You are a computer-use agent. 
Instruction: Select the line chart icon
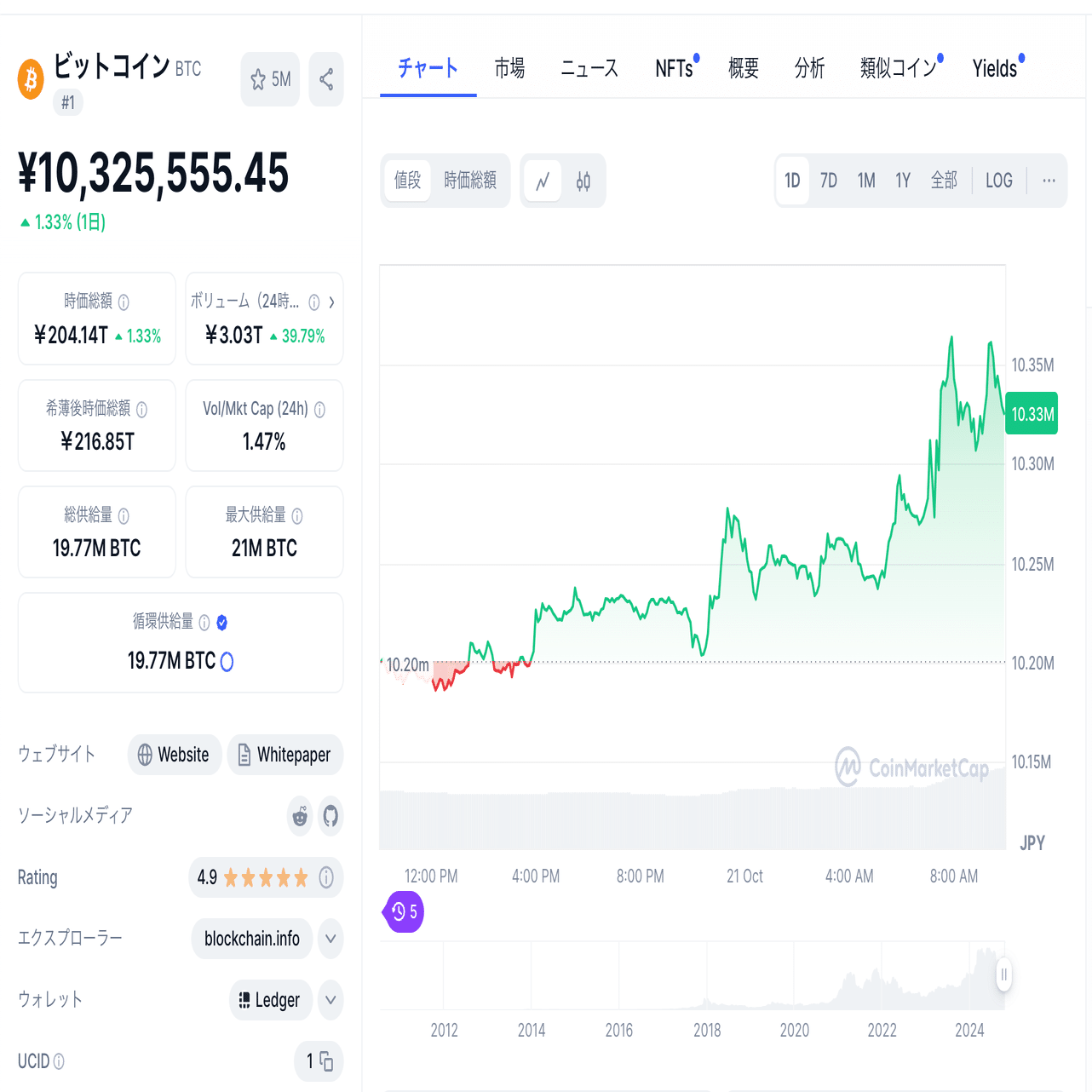543,181
